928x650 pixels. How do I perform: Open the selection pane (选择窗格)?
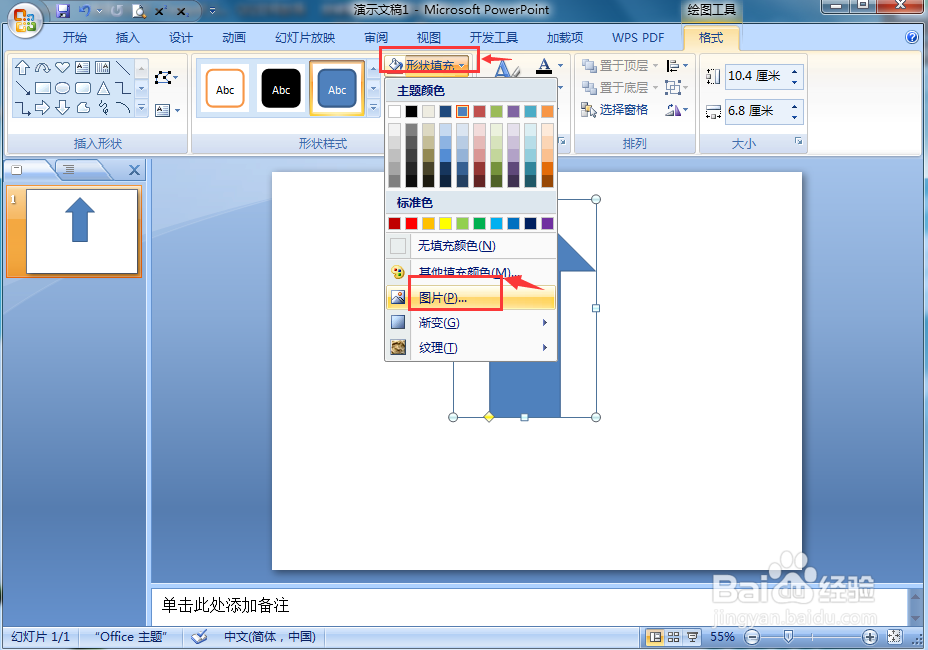(614, 110)
